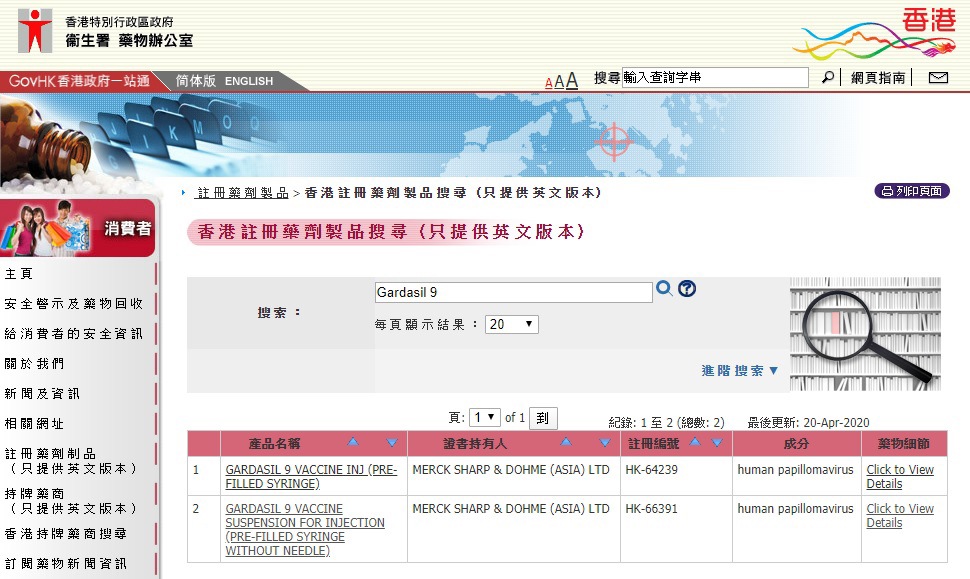Click the Hong Kong government emblem logo
The width and height of the screenshot is (970, 579).
pos(35,31)
